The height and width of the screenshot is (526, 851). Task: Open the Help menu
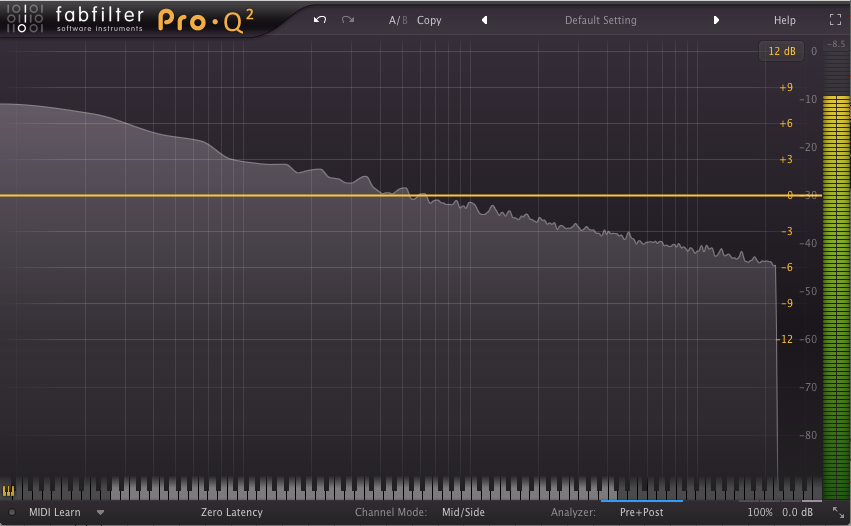pyautogui.click(x=784, y=20)
